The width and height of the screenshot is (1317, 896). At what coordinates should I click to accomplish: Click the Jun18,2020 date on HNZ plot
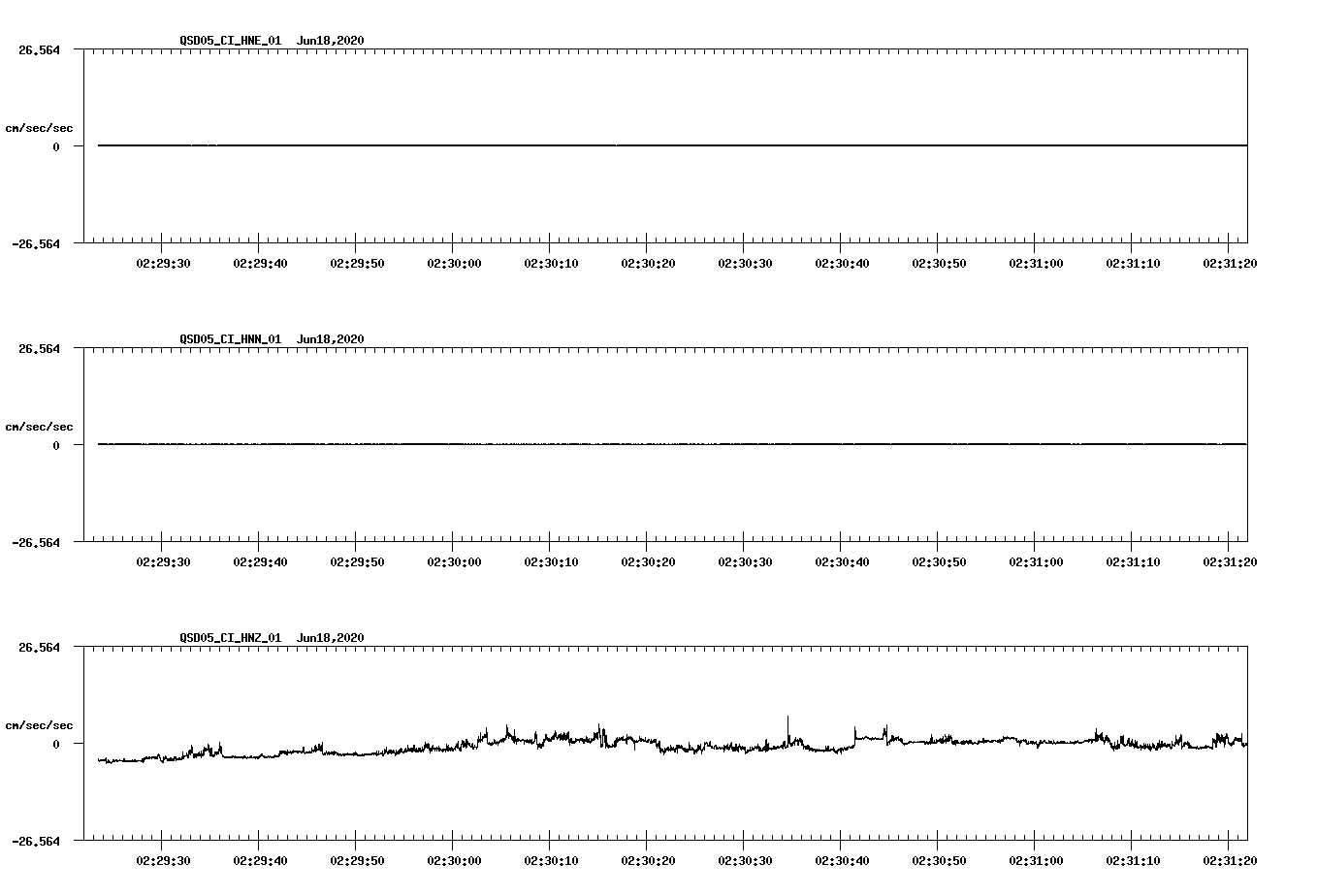tap(331, 638)
